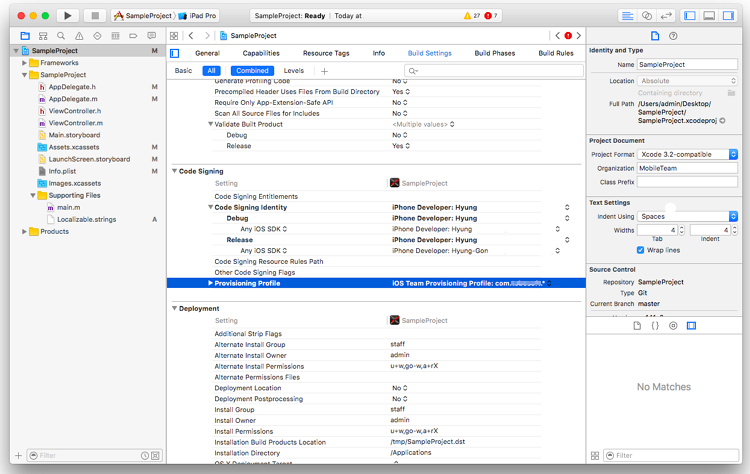Expand the Provisioning Profile row
Screen dimensions: 750x474
tap(210, 284)
